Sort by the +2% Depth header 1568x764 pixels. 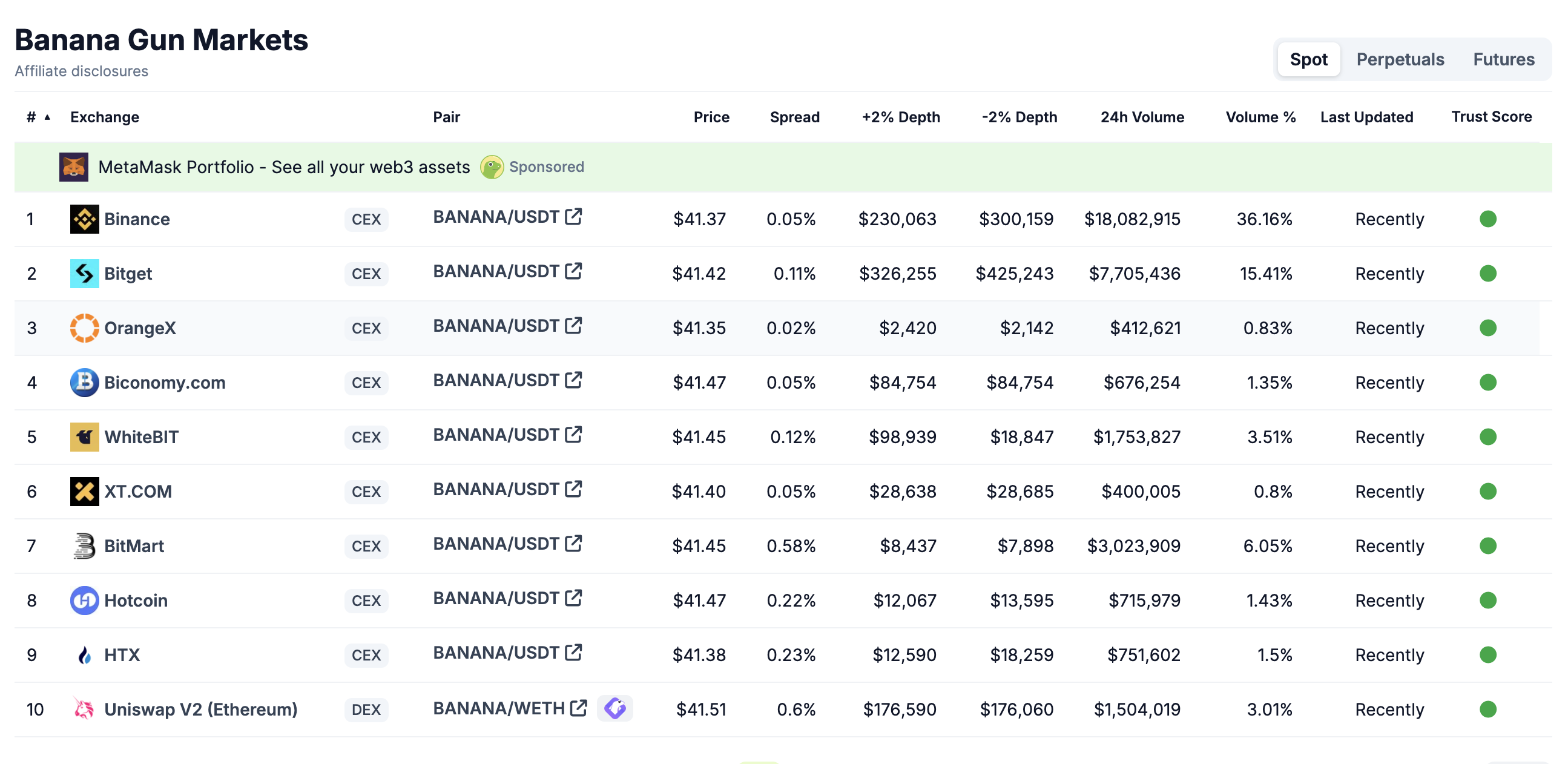(x=900, y=117)
